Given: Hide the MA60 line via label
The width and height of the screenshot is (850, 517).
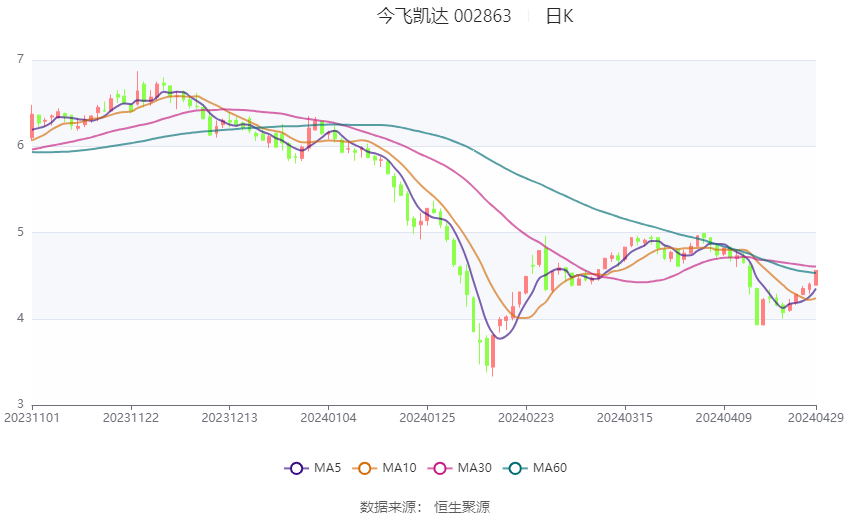Looking at the screenshot, I should (x=550, y=468).
